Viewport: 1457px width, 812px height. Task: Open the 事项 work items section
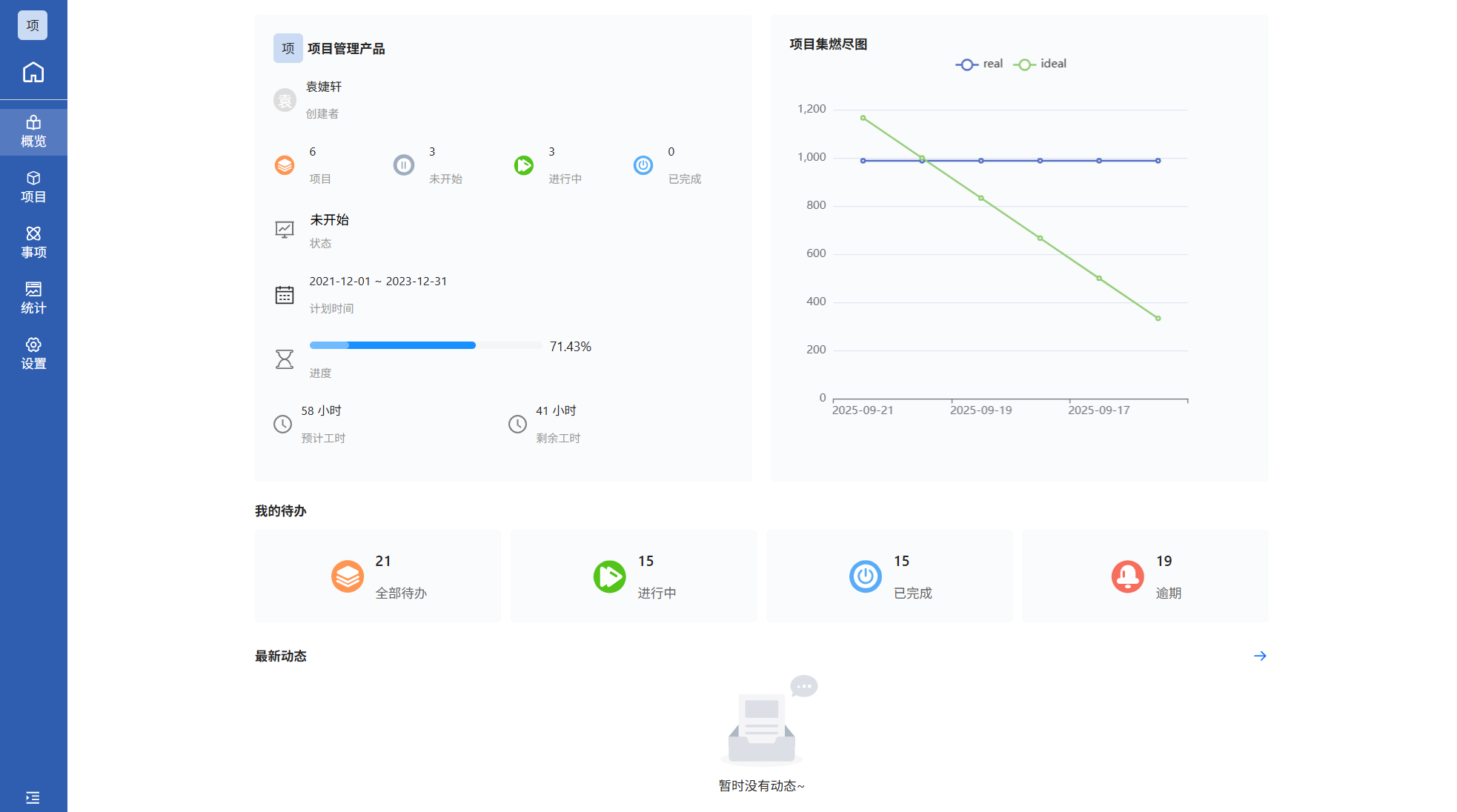[33, 243]
